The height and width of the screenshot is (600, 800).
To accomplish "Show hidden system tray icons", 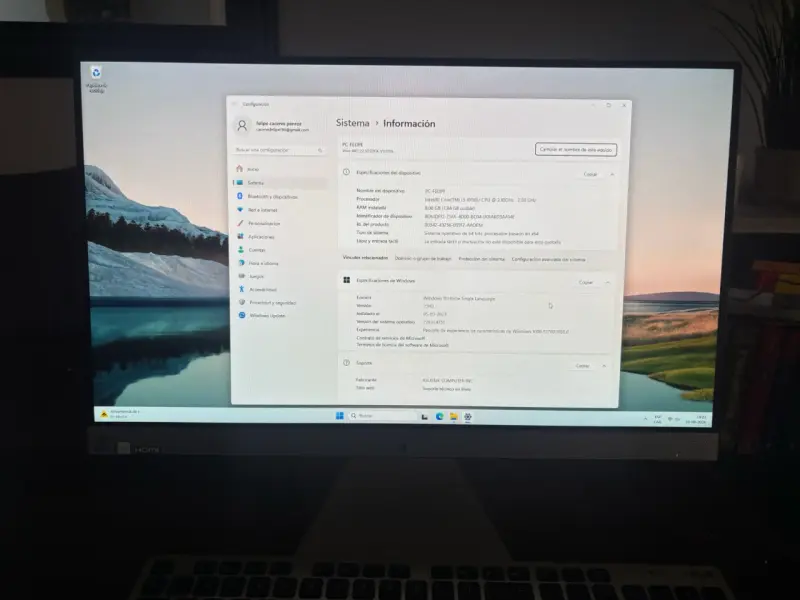I will pos(645,419).
